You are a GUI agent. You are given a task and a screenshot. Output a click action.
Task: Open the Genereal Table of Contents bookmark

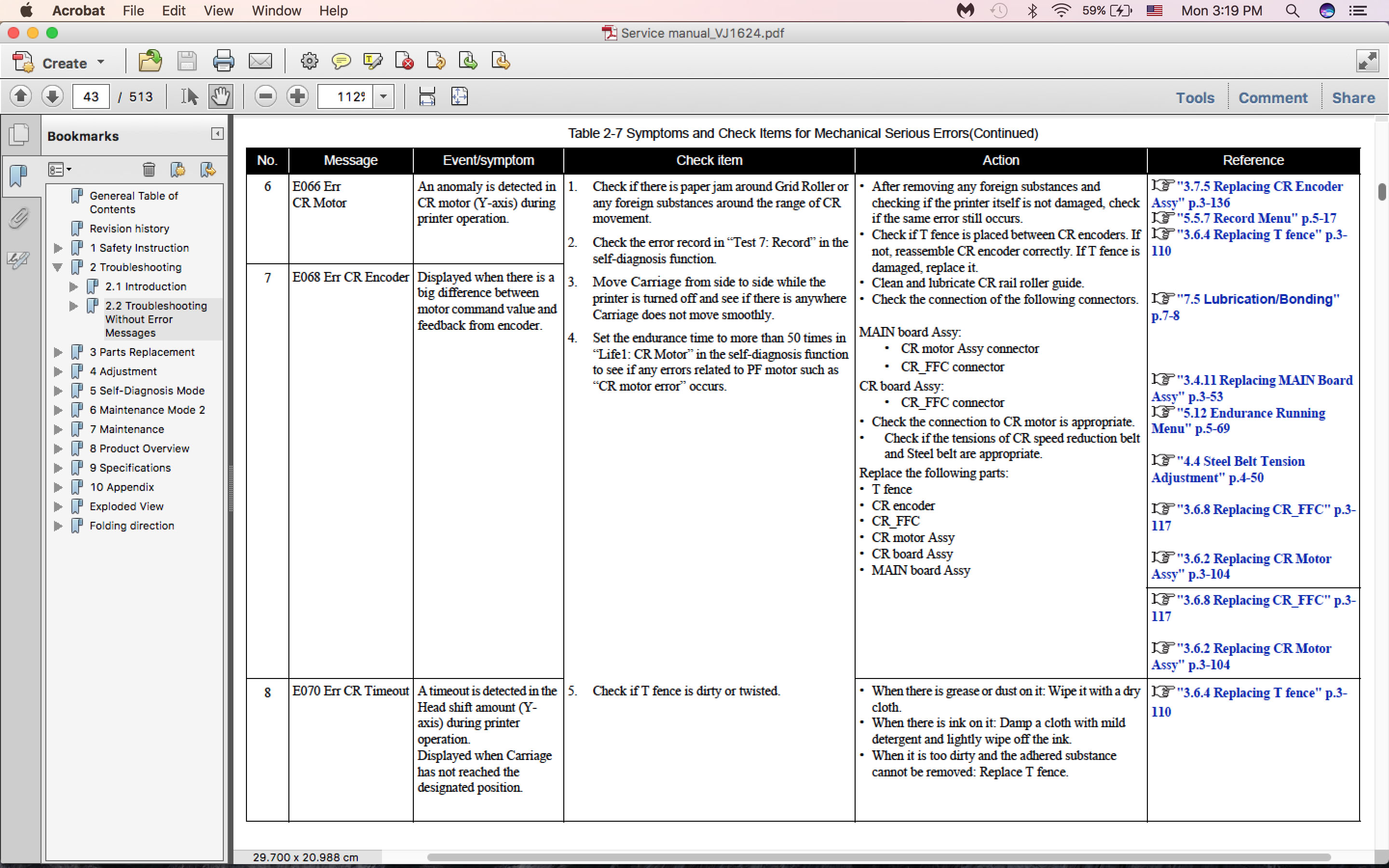tap(134, 202)
